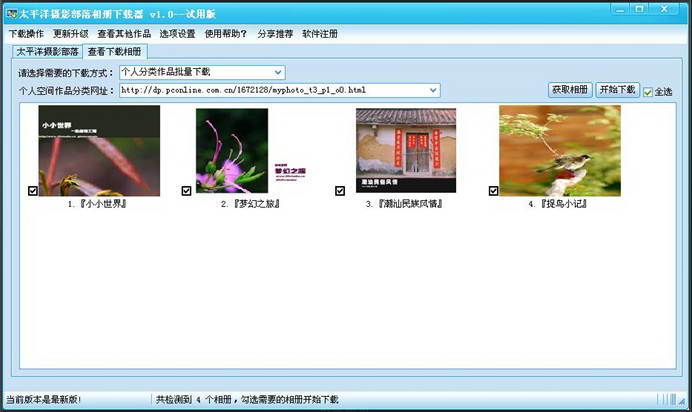The height and width of the screenshot is (412, 692).
Task: Toggle the 全选 checkbox
Action: coord(648,92)
